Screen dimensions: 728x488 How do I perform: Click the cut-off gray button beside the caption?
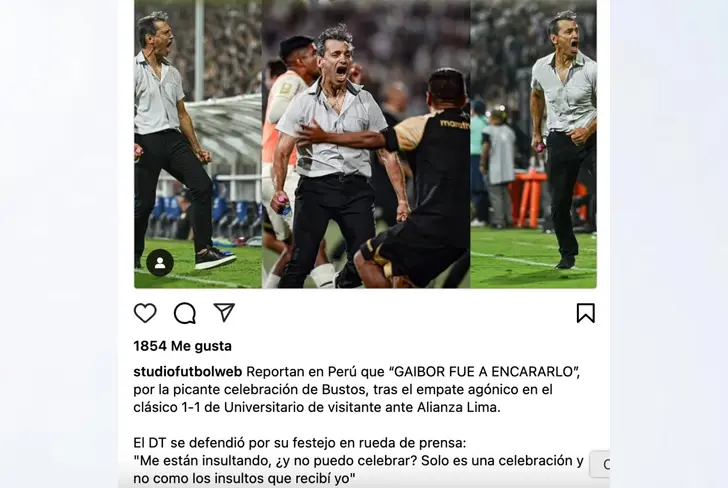click(x=600, y=464)
